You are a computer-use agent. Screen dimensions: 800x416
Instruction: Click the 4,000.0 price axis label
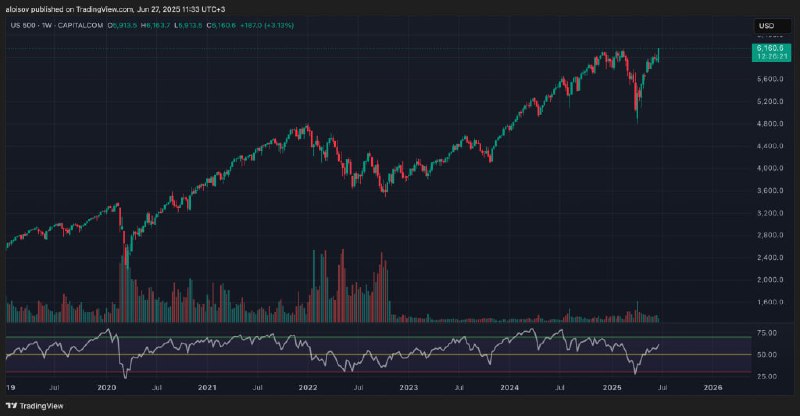pos(770,168)
